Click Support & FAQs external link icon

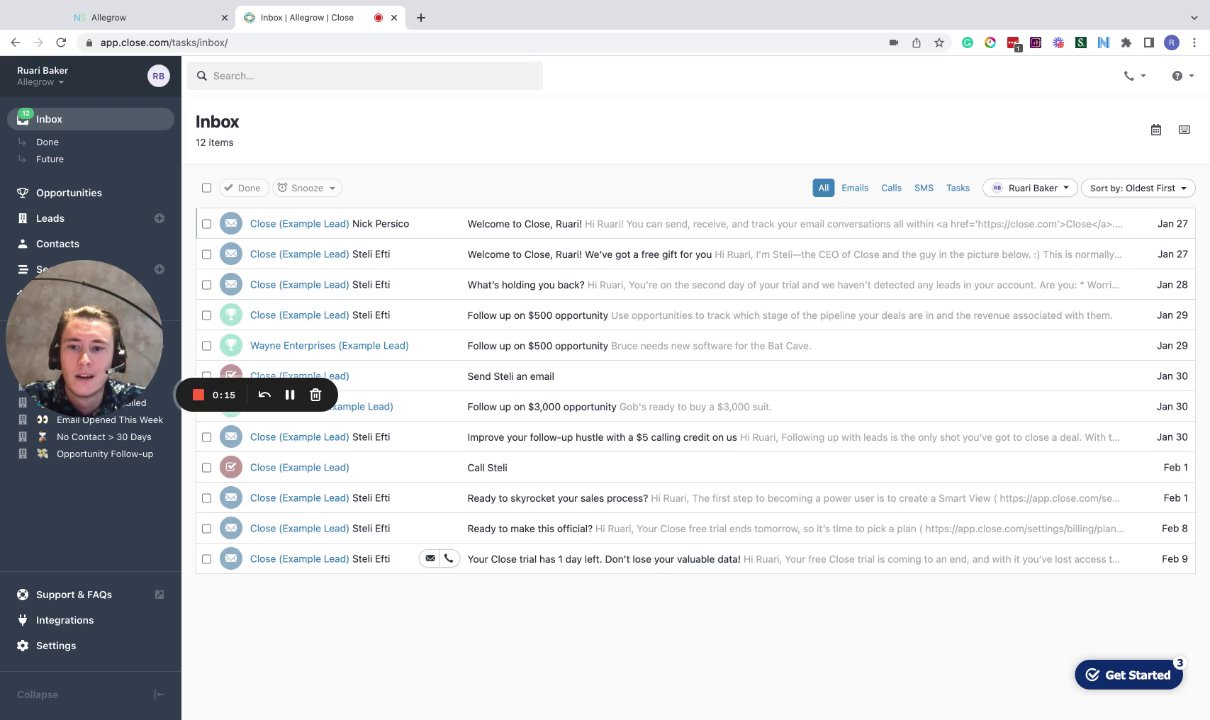coord(159,595)
